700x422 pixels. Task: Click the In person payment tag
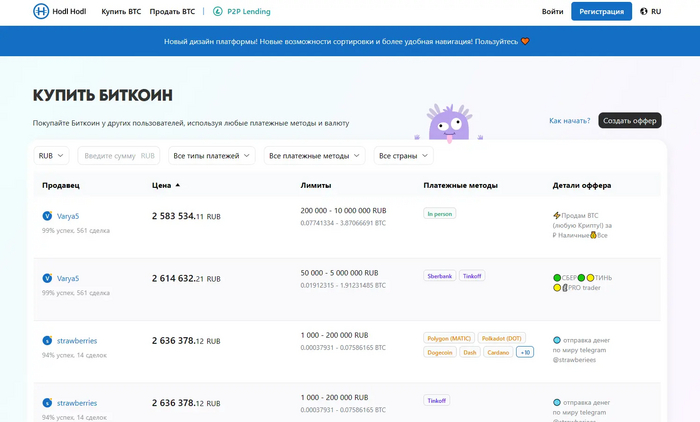tap(440, 213)
